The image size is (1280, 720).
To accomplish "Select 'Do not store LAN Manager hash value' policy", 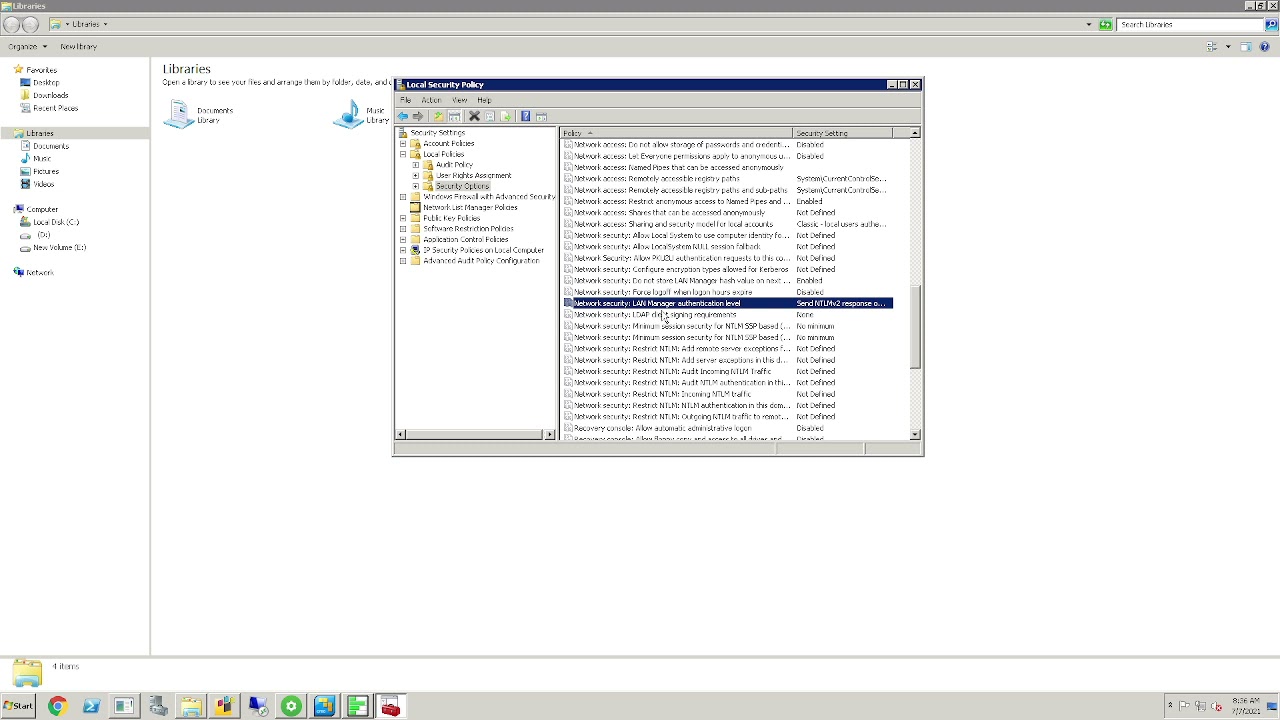I will [727, 281].
